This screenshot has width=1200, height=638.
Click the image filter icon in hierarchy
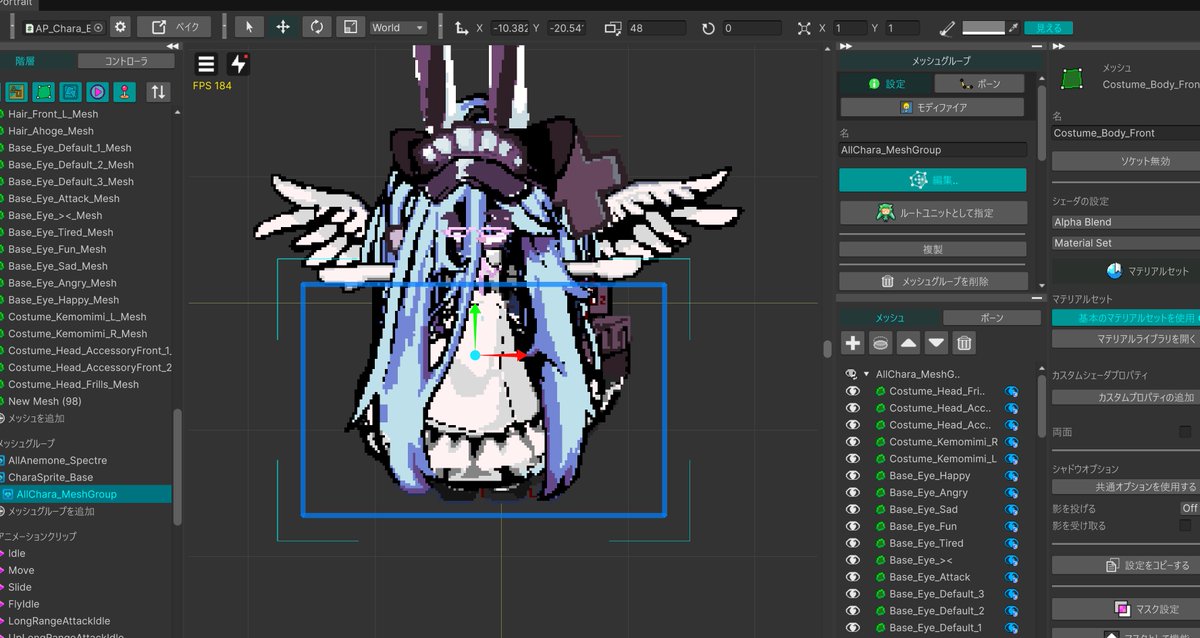point(17,92)
